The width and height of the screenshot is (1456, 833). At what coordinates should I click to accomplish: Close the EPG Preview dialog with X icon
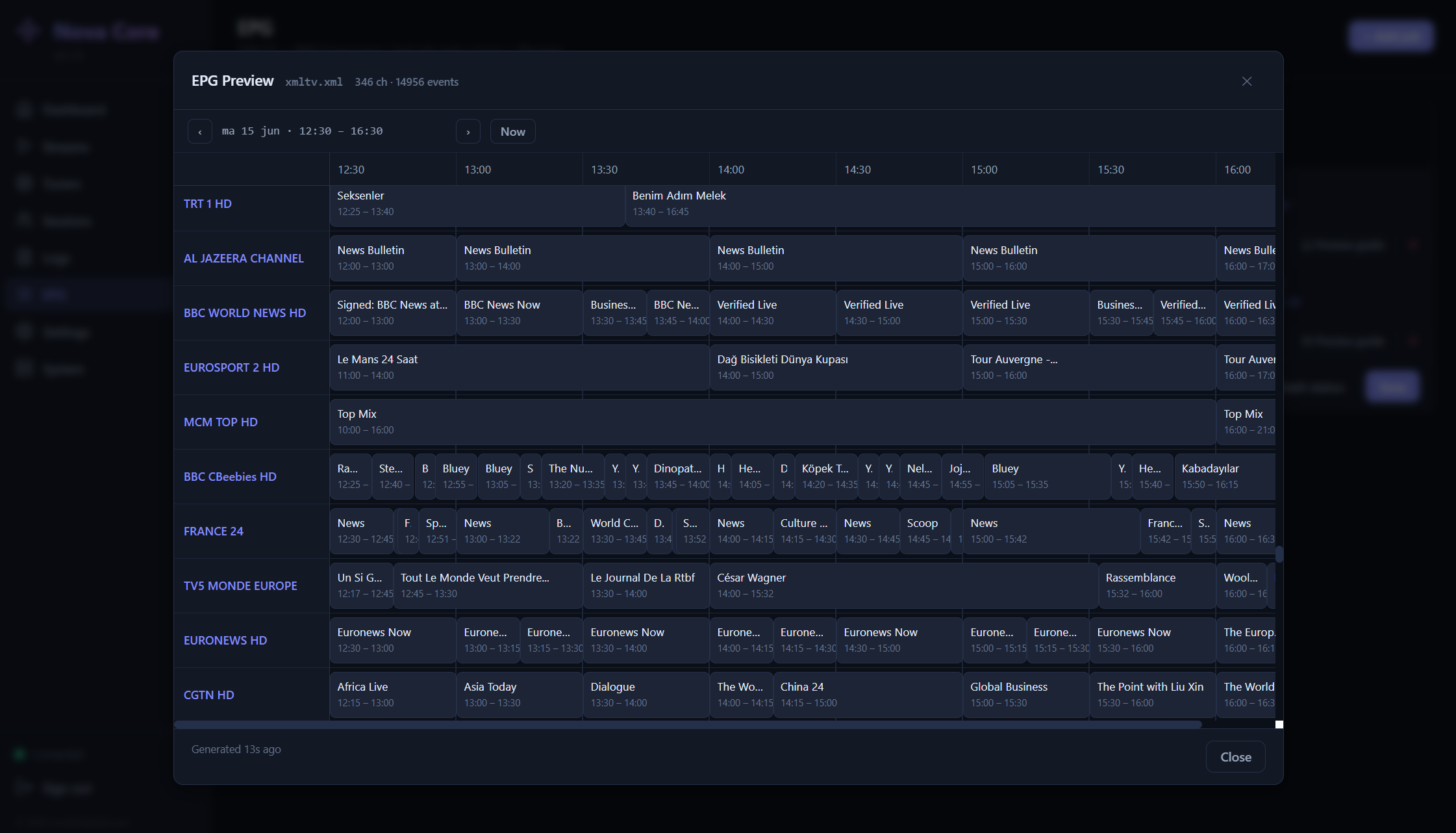coord(1246,81)
